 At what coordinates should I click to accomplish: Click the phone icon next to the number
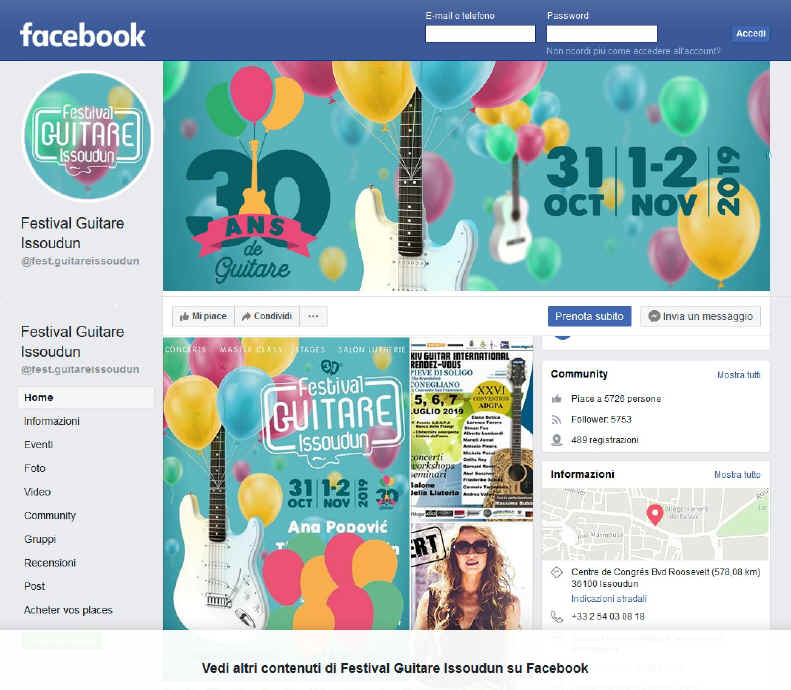tap(556, 617)
